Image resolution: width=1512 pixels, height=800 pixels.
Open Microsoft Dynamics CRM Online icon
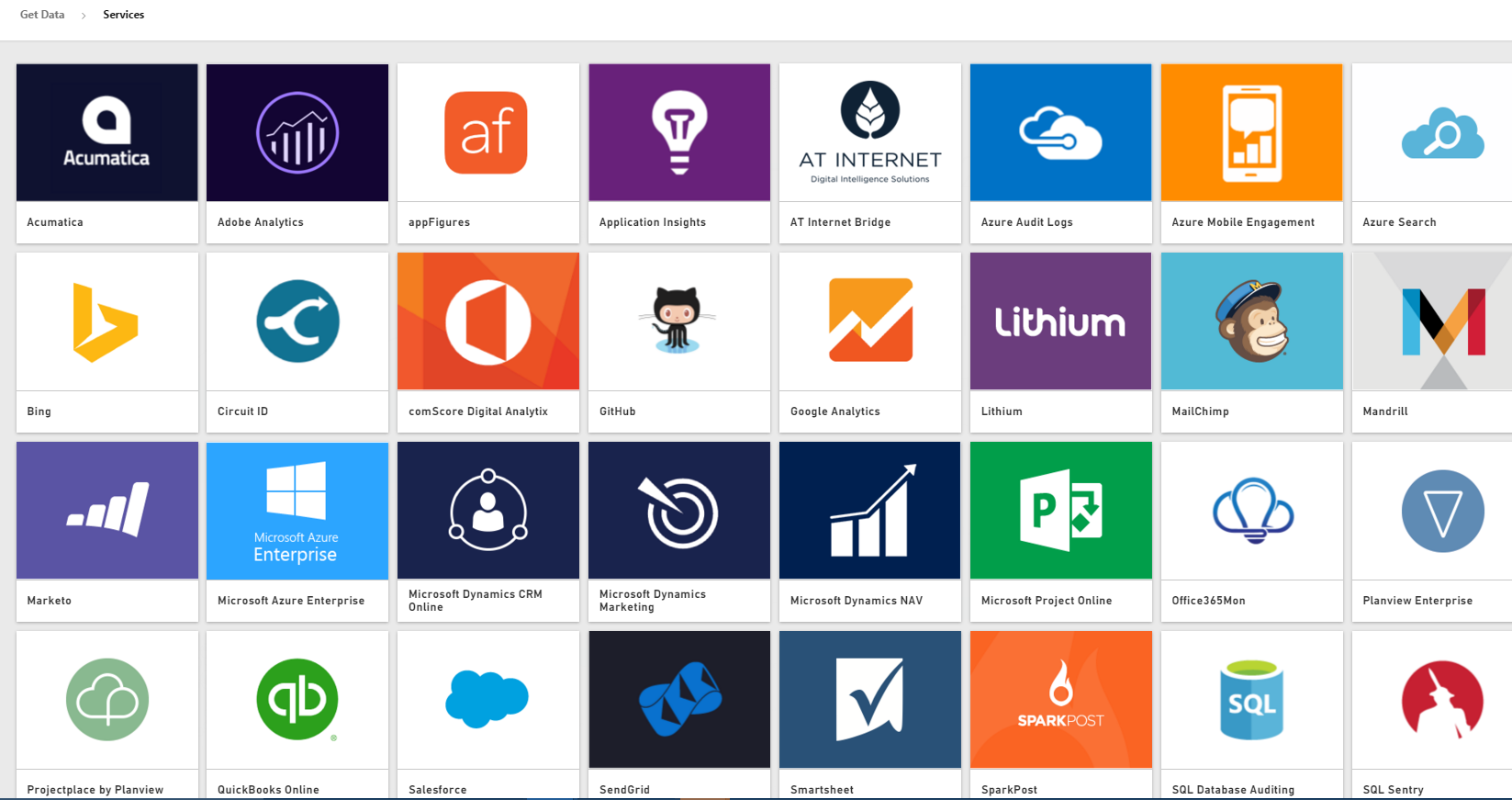488,510
